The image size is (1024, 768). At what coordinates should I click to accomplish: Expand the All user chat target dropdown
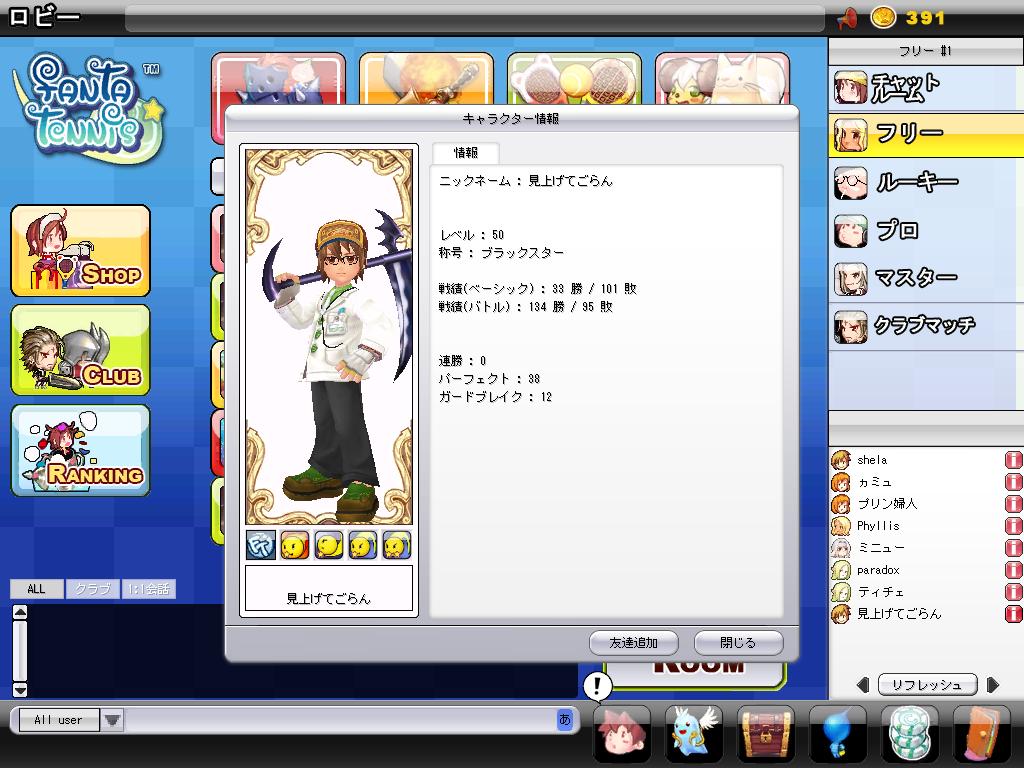tap(112, 720)
